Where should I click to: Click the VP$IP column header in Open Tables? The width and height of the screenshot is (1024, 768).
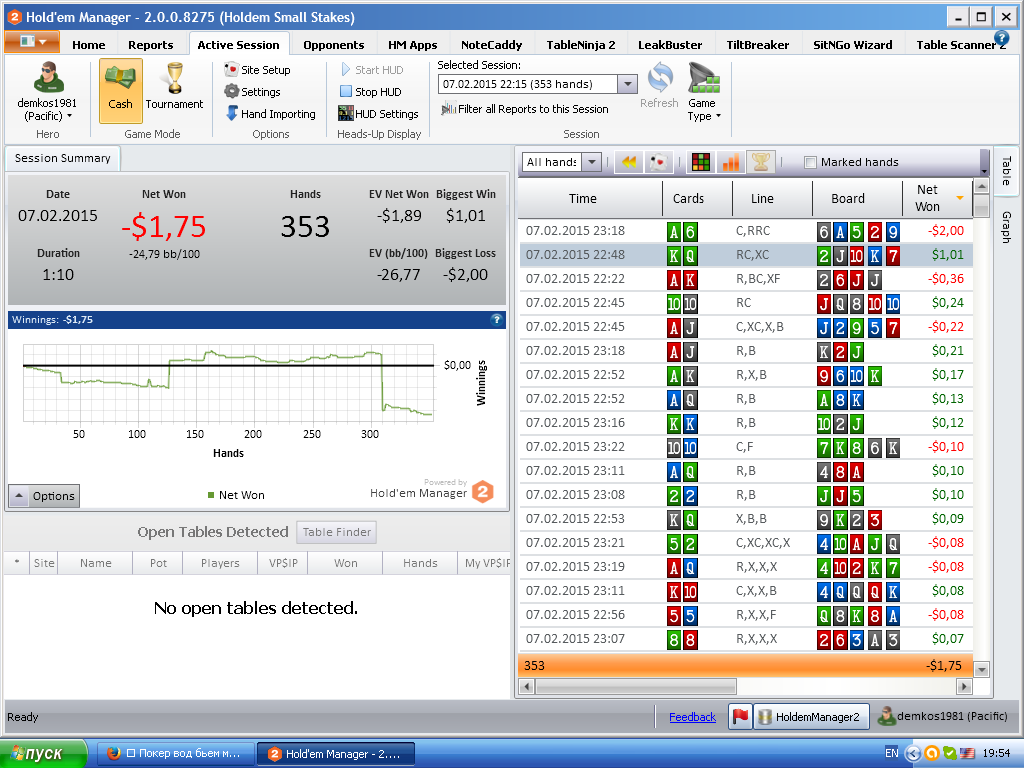[283, 563]
